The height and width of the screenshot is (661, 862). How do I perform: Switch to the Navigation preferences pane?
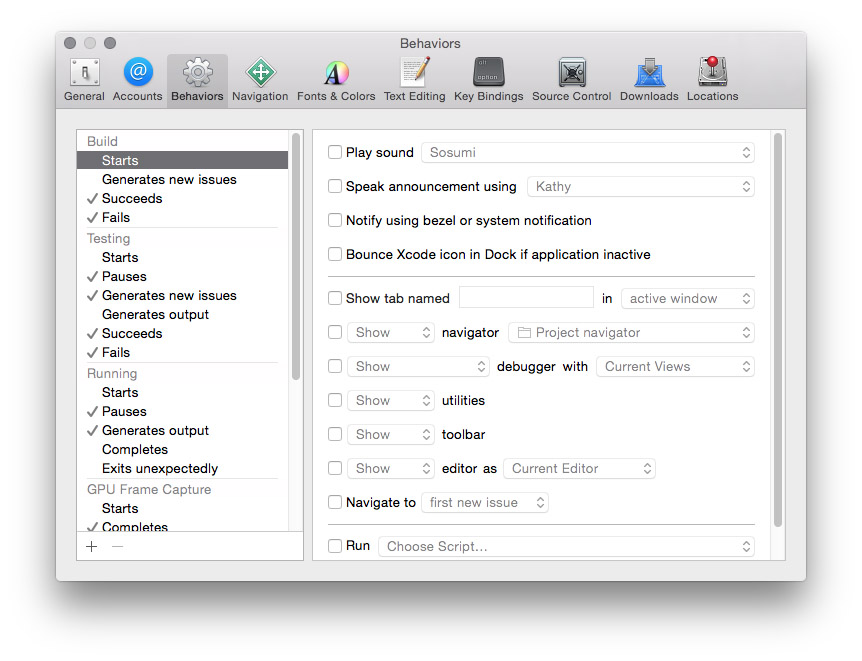point(260,80)
